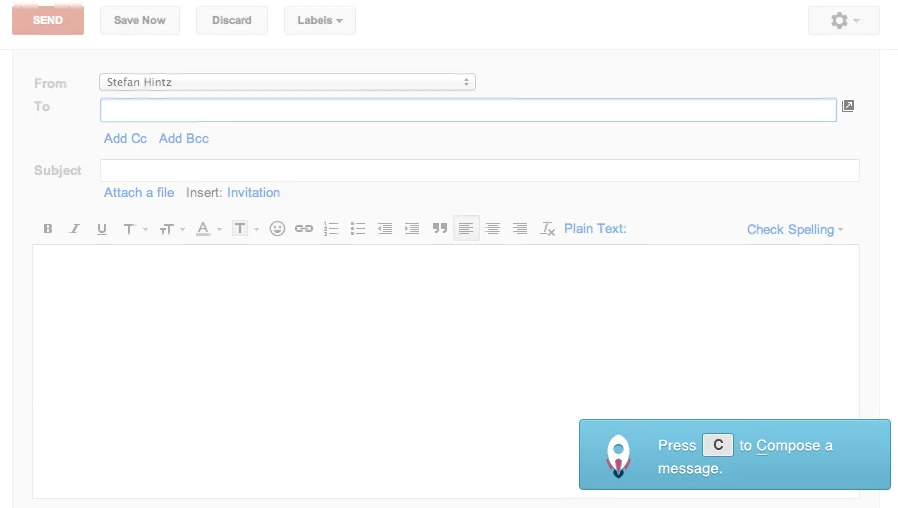Toggle italic formatting
Image resolution: width=898 pixels, height=508 pixels.
74,229
